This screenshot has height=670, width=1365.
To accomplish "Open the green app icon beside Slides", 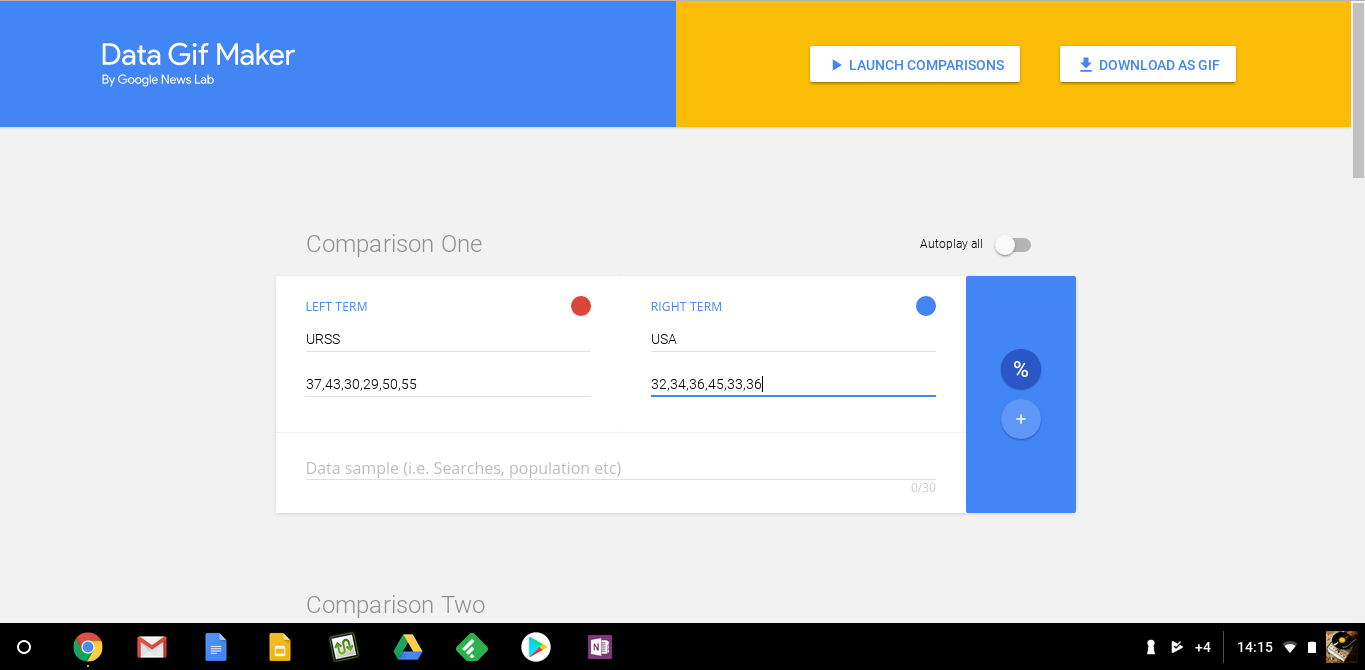I will tap(344, 647).
